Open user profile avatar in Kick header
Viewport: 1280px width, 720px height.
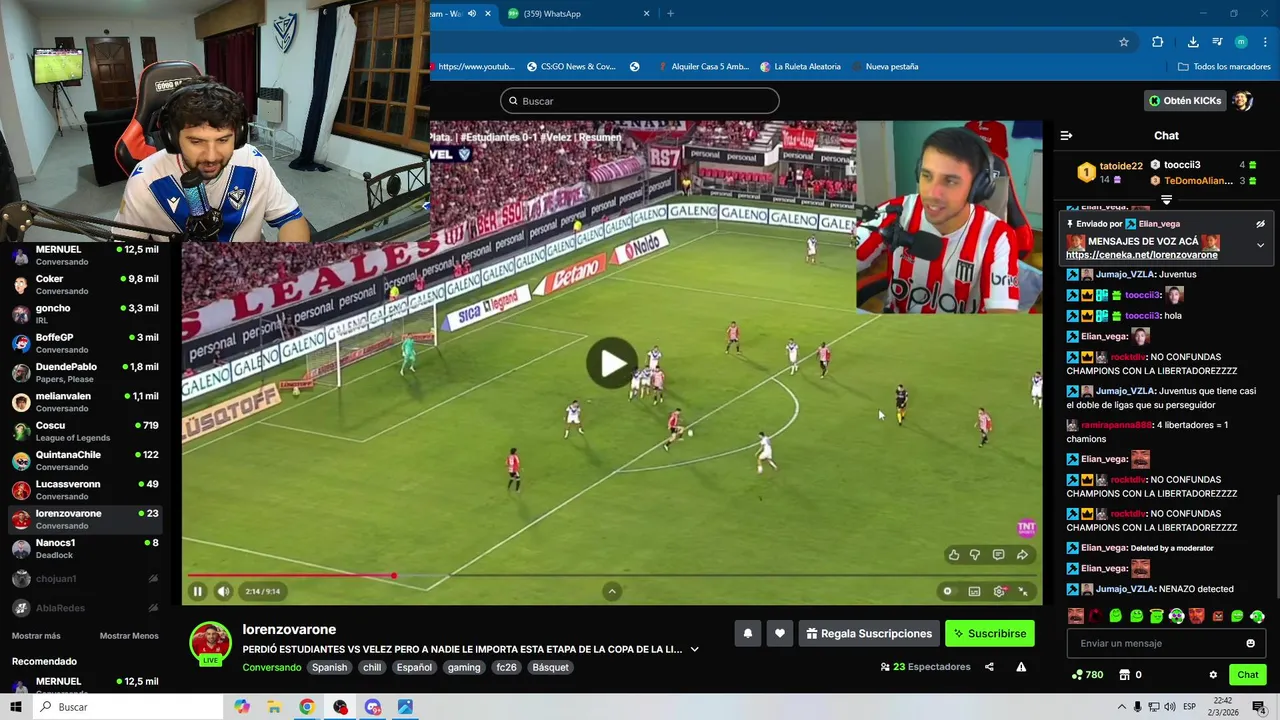(x=1242, y=101)
